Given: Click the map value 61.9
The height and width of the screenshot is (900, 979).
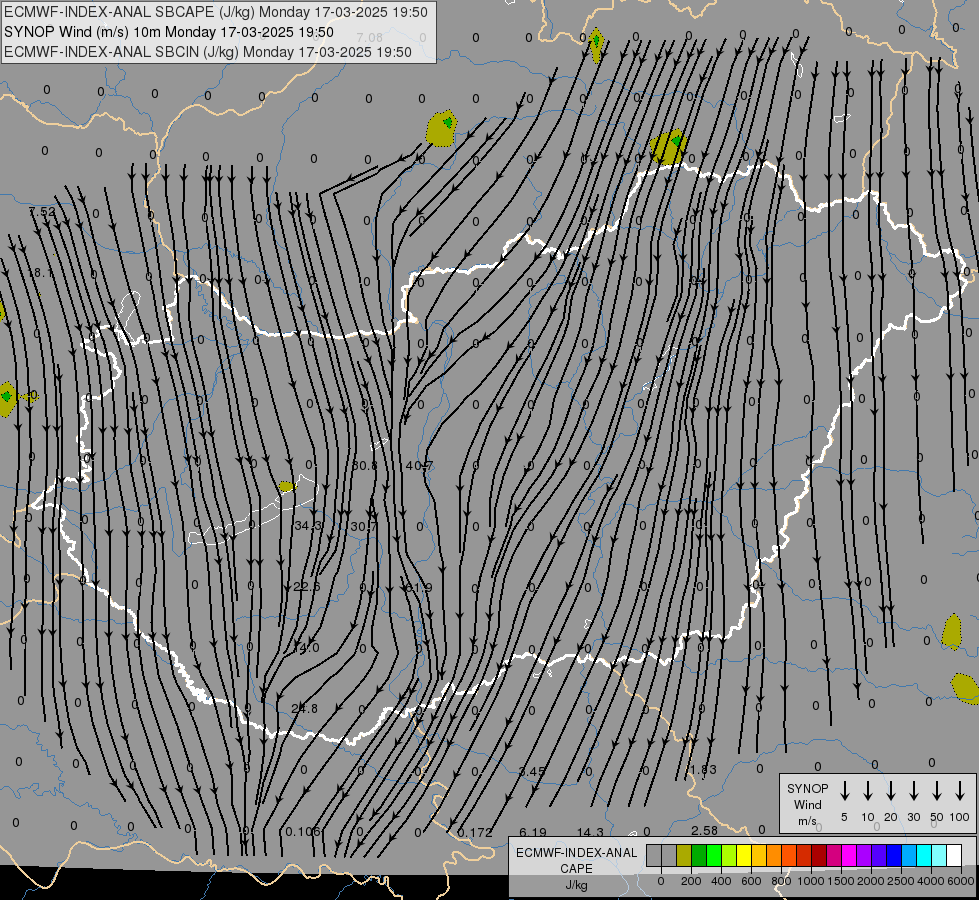Looking at the screenshot, I should (x=418, y=588).
